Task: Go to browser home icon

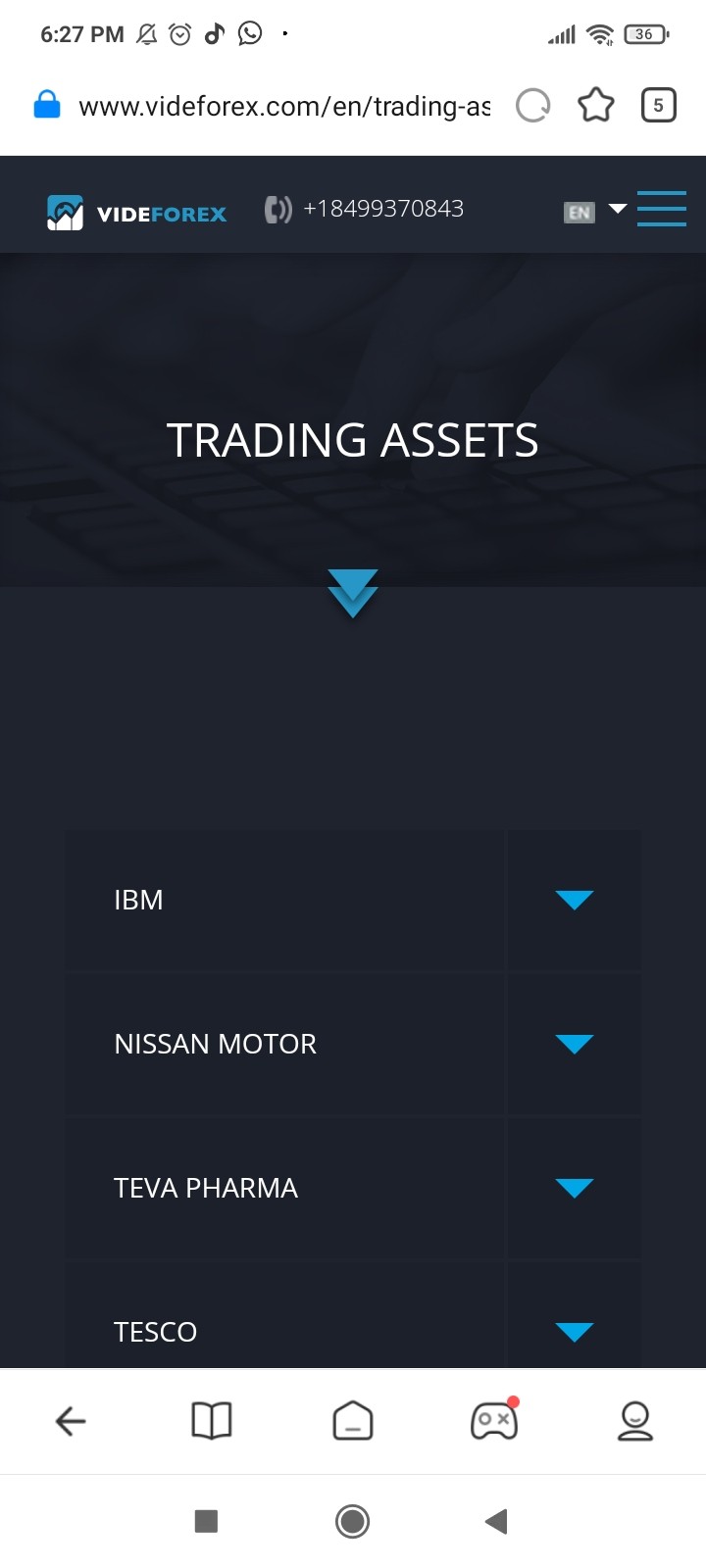Action: 353,1420
